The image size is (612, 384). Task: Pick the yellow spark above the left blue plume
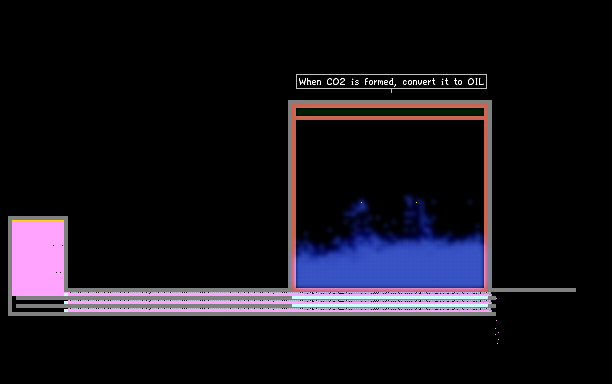pos(361,203)
